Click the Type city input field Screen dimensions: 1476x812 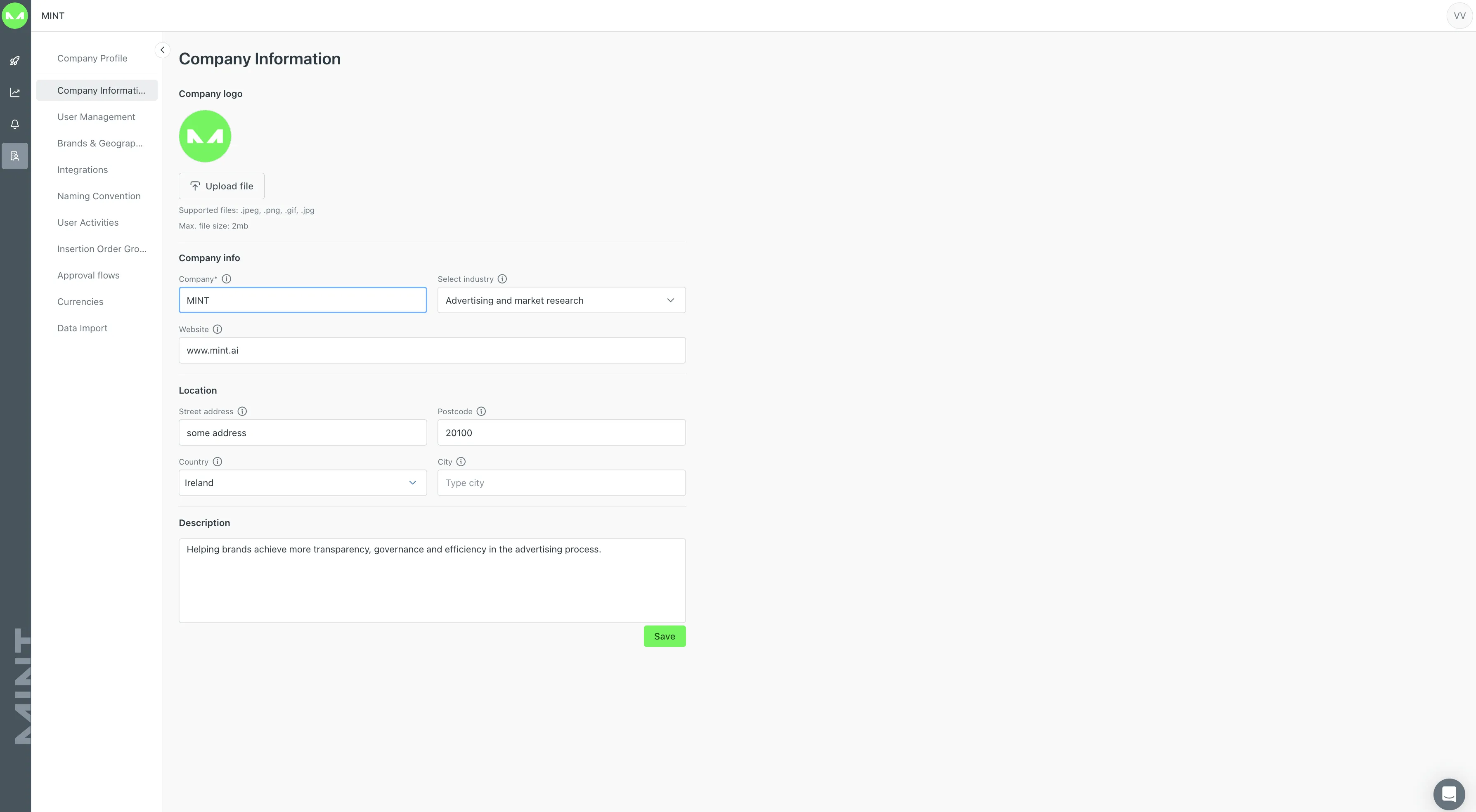coord(561,483)
